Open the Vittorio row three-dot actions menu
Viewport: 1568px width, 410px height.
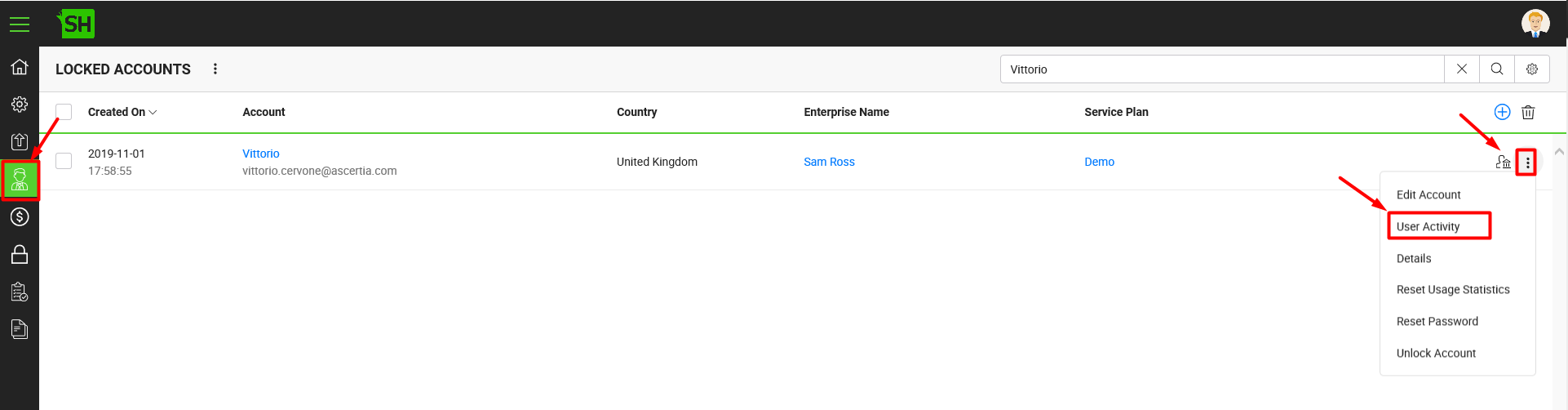click(x=1528, y=163)
